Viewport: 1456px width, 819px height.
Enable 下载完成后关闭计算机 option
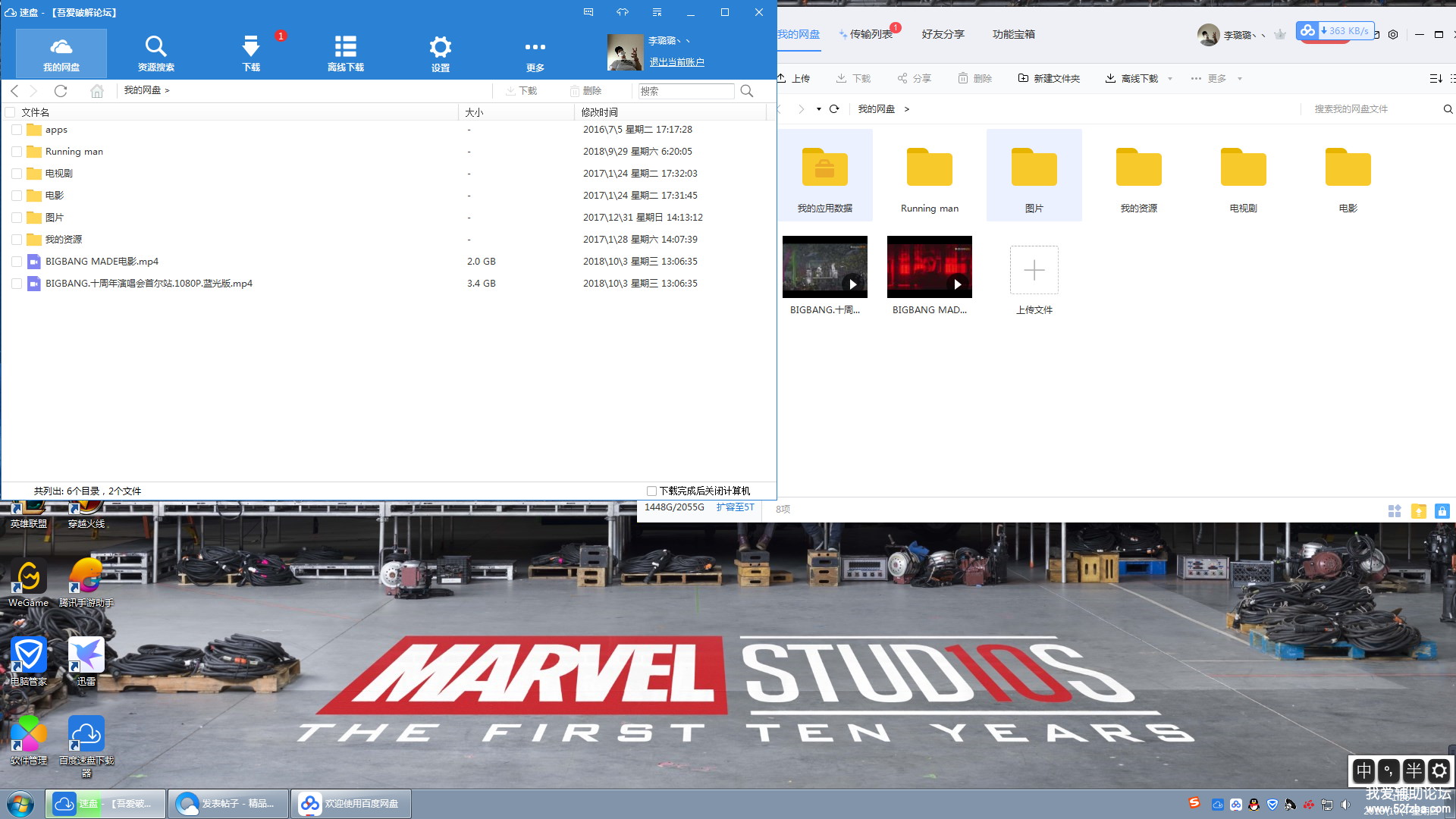(651, 491)
